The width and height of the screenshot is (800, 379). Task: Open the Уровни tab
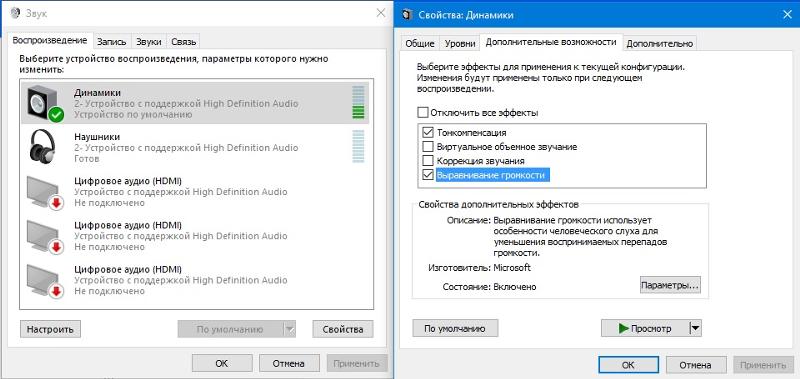coord(460,43)
